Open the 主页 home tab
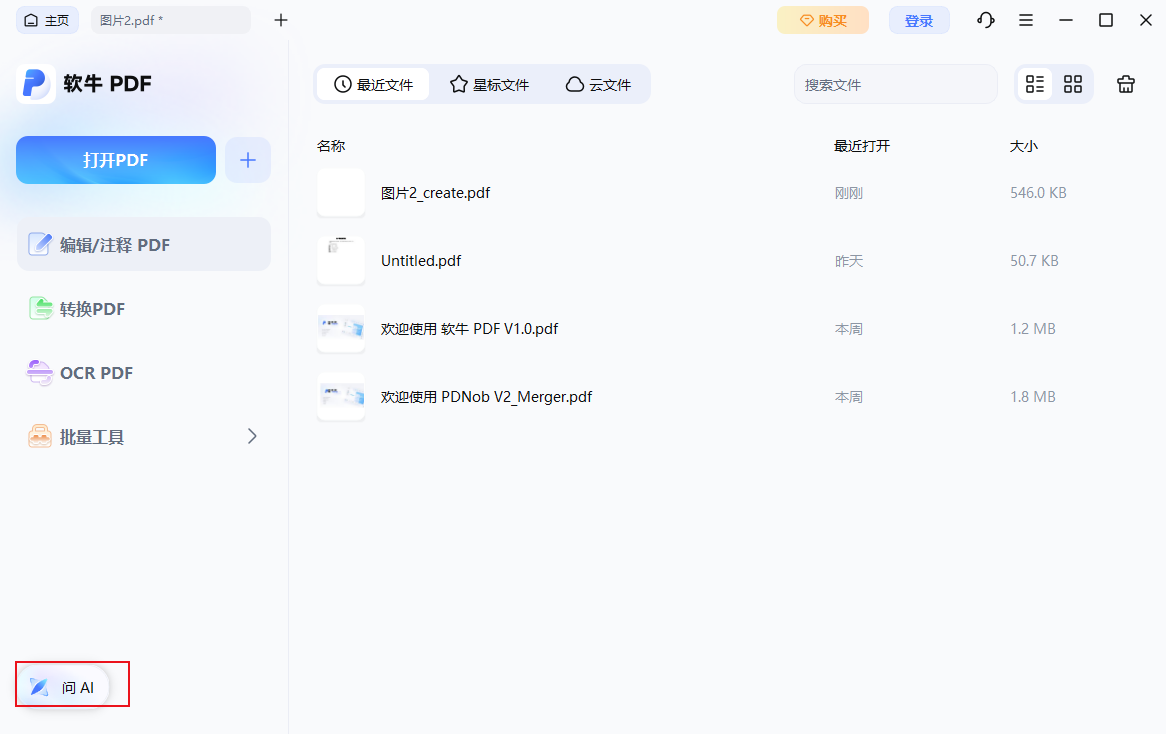This screenshot has height=734, width=1166. (x=47, y=20)
